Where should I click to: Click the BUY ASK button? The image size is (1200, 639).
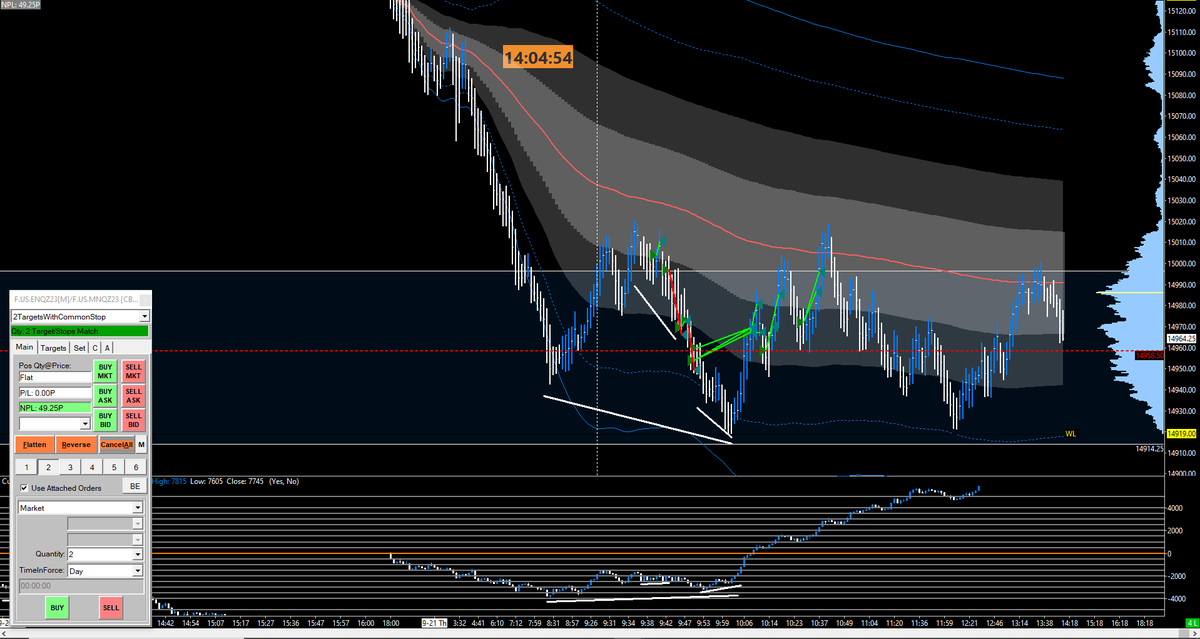coord(105,396)
